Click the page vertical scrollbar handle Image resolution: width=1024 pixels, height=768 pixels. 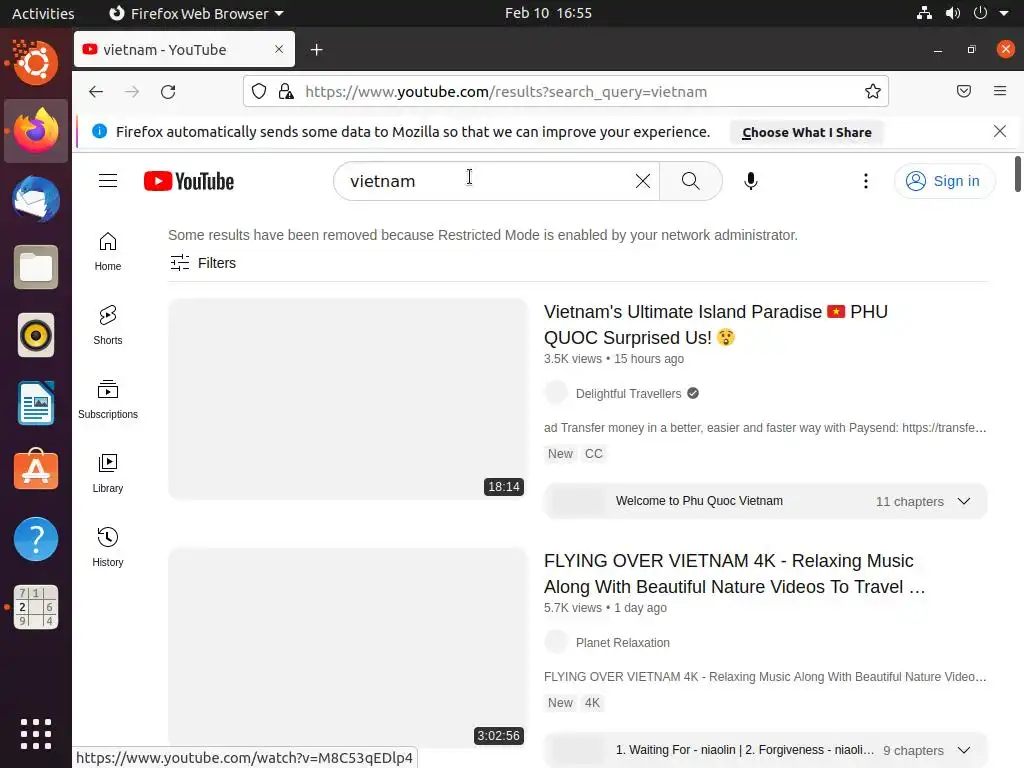click(x=1017, y=174)
